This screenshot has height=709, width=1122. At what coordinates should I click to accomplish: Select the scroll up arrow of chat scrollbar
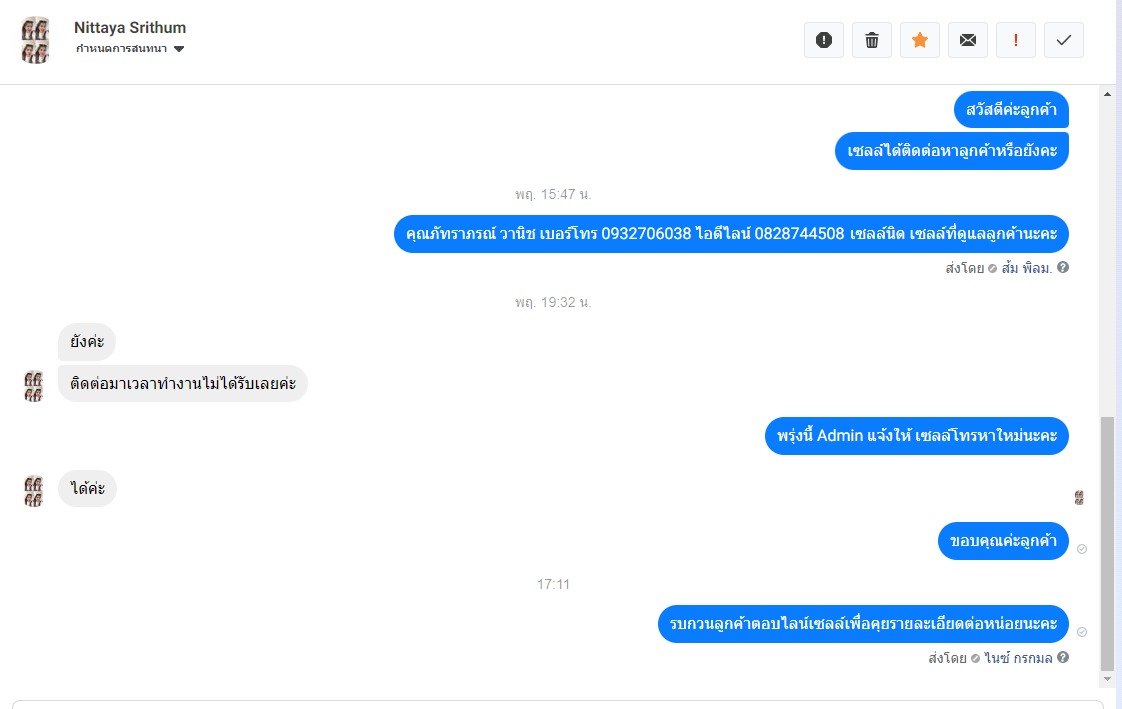1108,94
